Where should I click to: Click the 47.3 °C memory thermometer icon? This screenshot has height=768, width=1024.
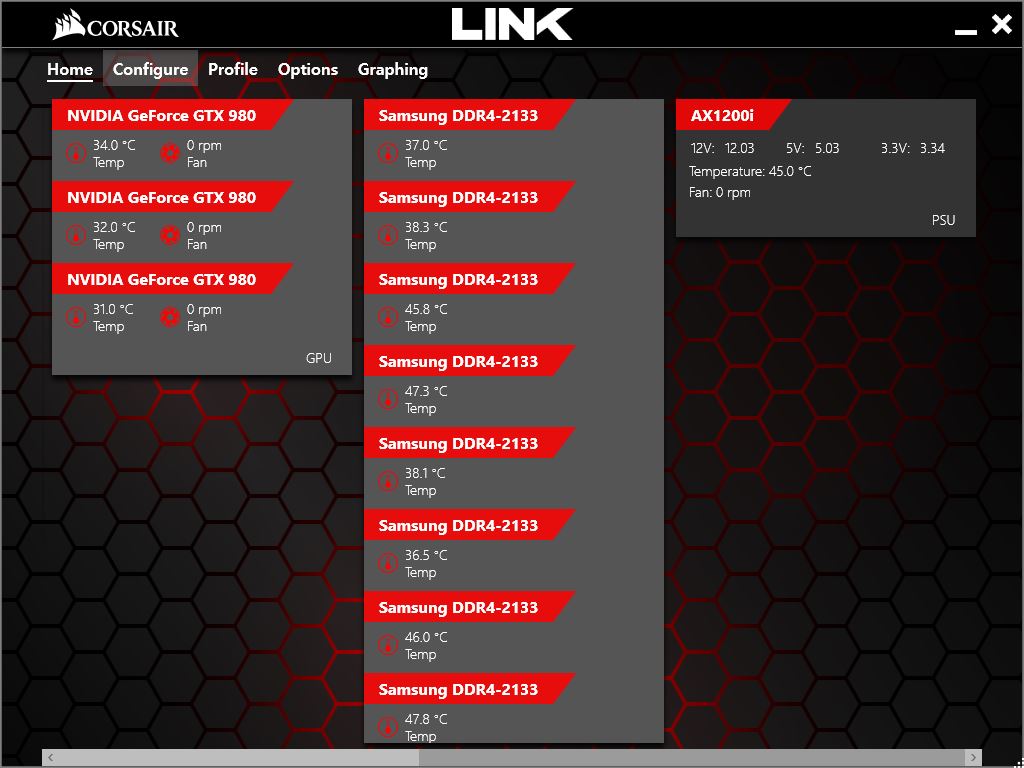(x=387, y=399)
